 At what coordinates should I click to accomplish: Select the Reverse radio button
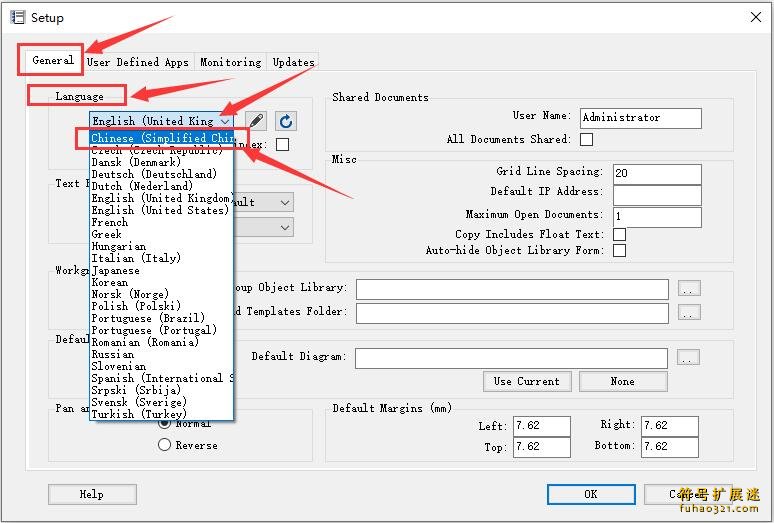pos(164,445)
